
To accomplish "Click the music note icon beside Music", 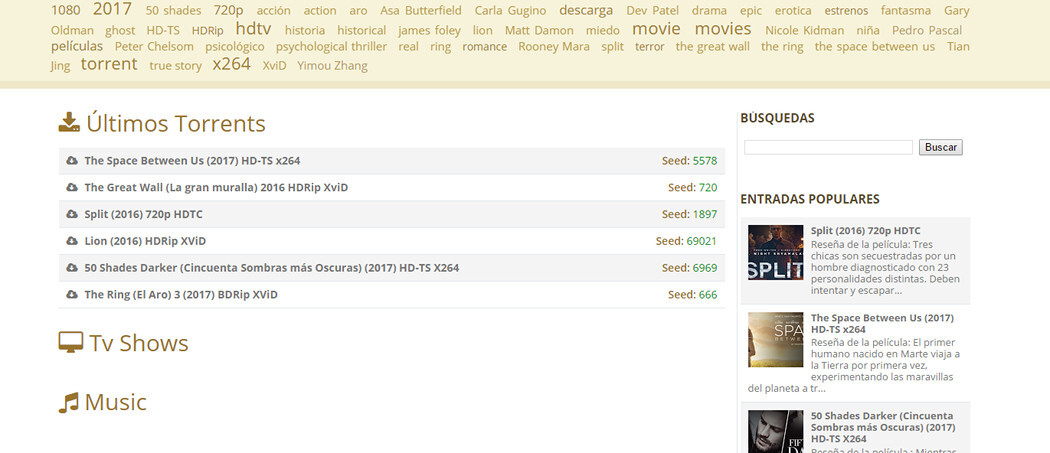I will click(x=68, y=402).
